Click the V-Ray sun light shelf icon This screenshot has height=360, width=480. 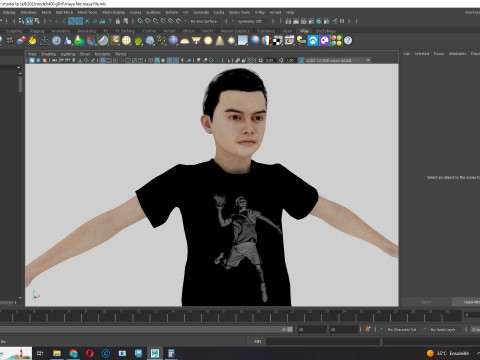[231, 41]
